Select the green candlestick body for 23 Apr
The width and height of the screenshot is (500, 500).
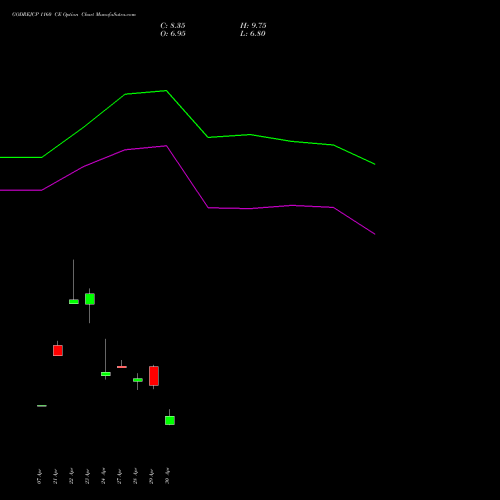(x=90, y=299)
